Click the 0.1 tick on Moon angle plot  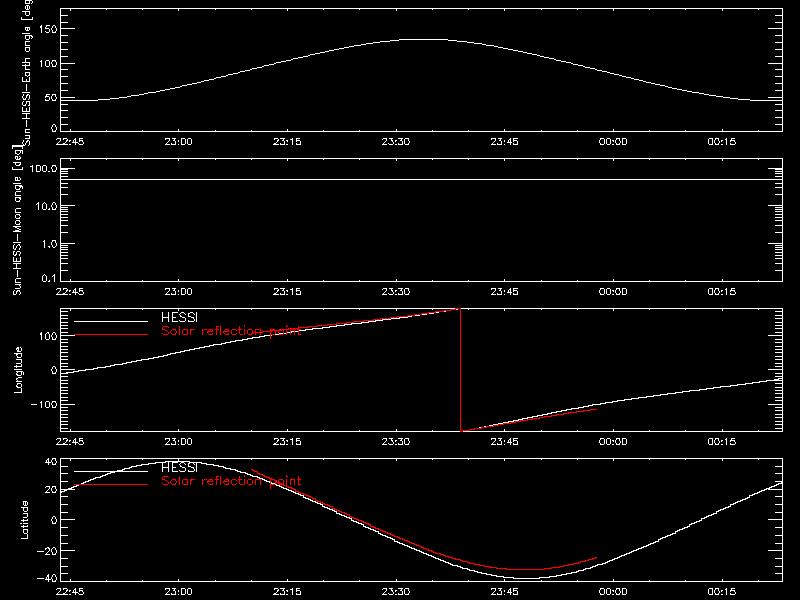point(49,278)
